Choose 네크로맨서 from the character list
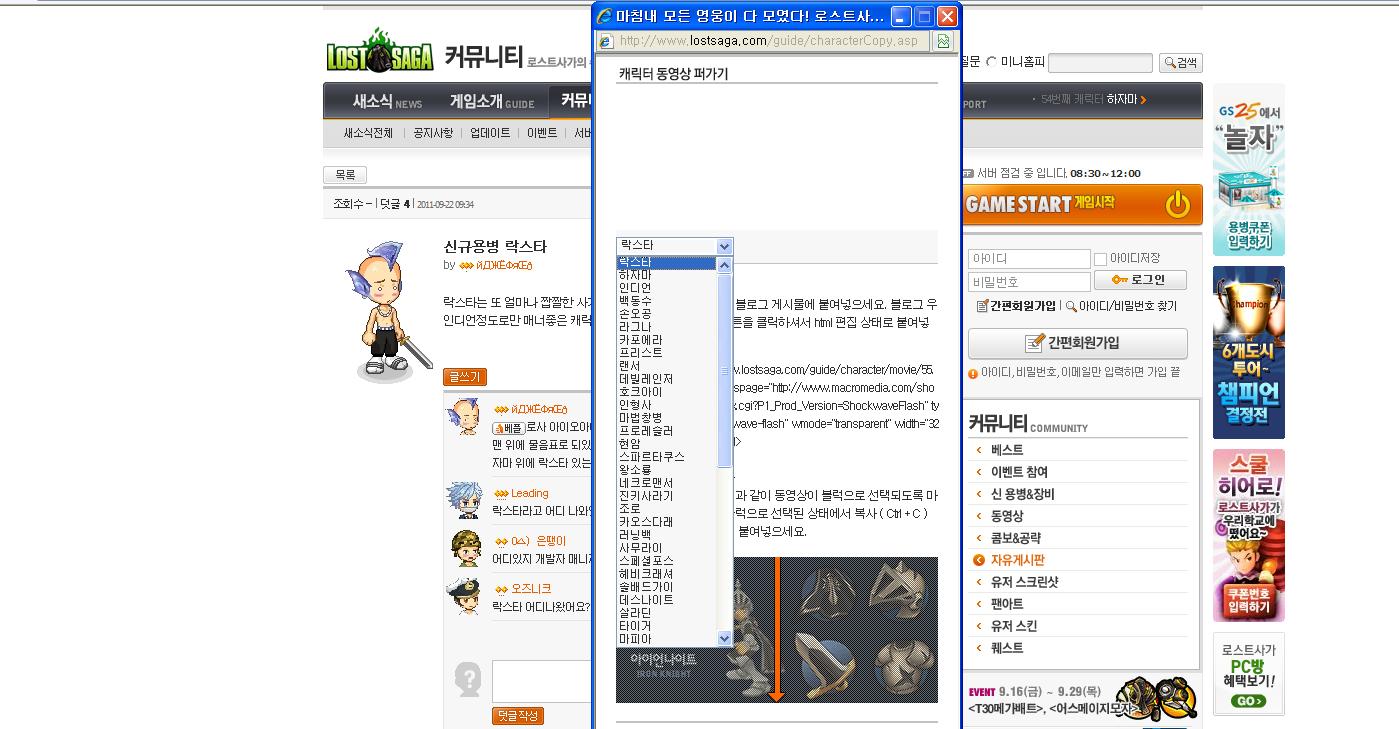Viewport: 1399px width, 729px height. [646, 482]
